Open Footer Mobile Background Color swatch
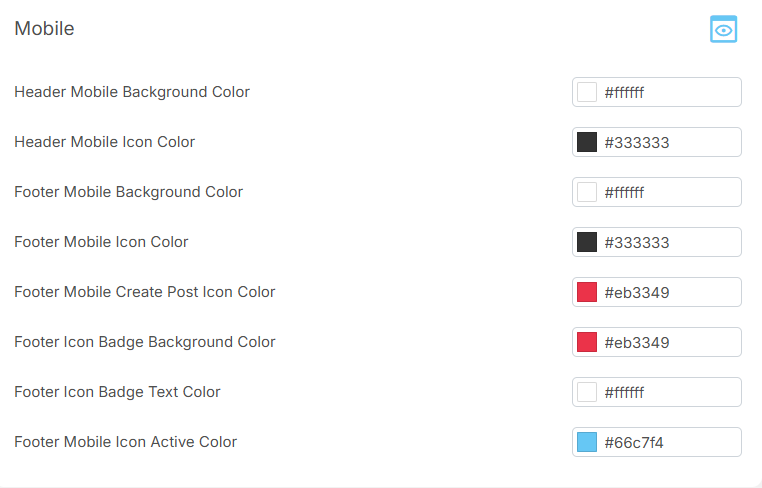This screenshot has height=488, width=762. click(x=587, y=192)
